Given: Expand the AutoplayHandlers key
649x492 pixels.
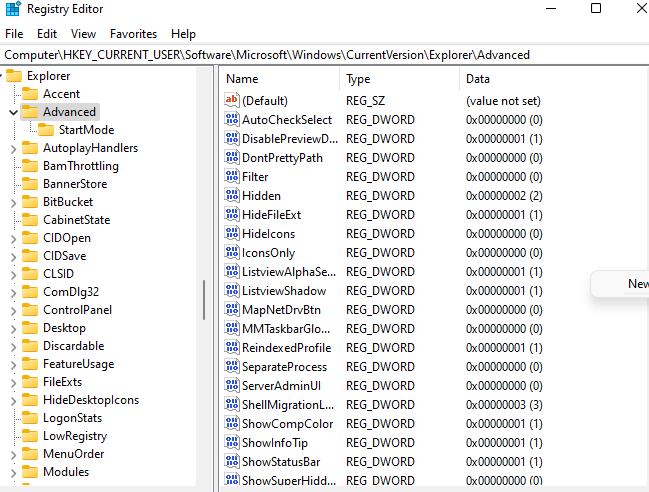Looking at the screenshot, I should 13,149.
